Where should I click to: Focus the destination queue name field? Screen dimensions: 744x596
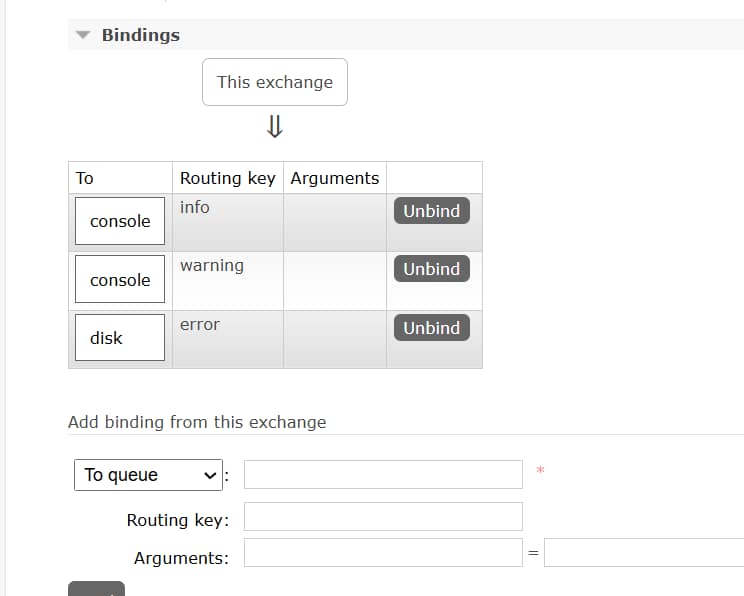click(x=383, y=475)
